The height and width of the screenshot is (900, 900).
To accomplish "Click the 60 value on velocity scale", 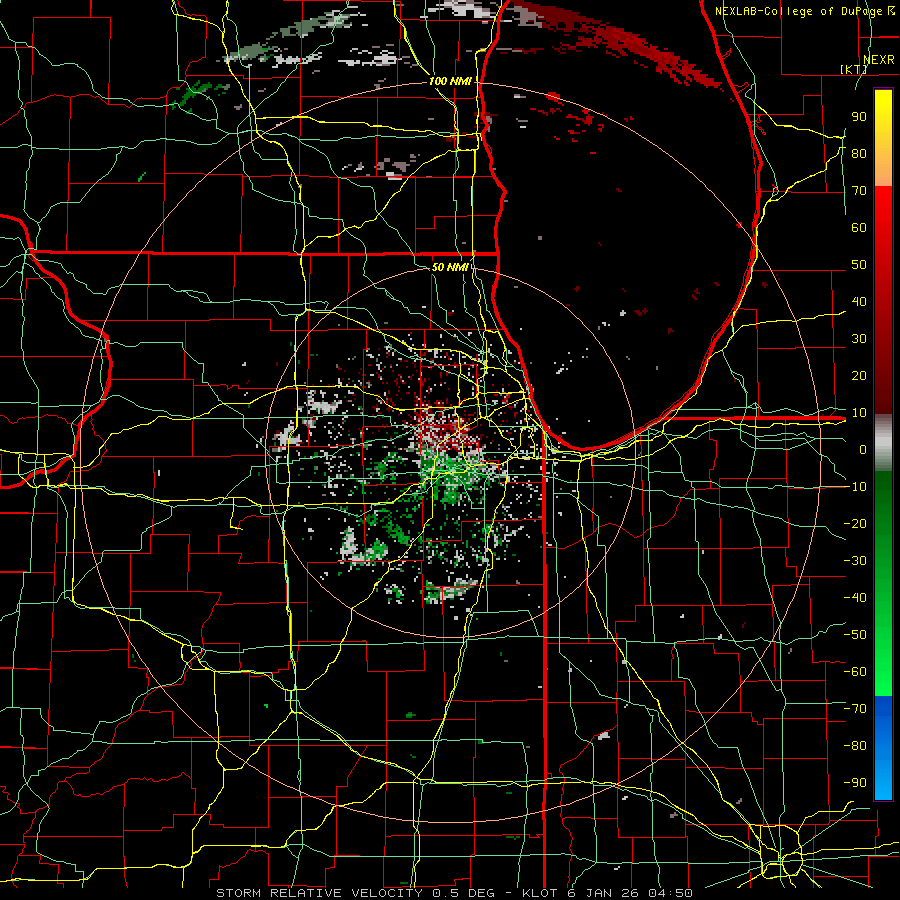I will click(x=859, y=227).
